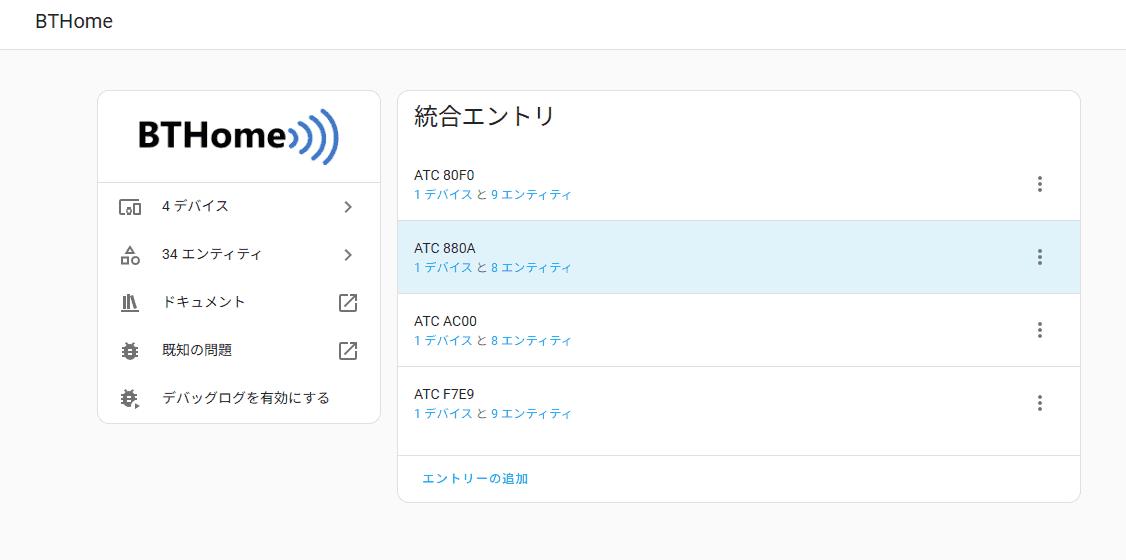Select デバッグログを有効にする menu item
This screenshot has width=1126, height=560.
(239, 398)
